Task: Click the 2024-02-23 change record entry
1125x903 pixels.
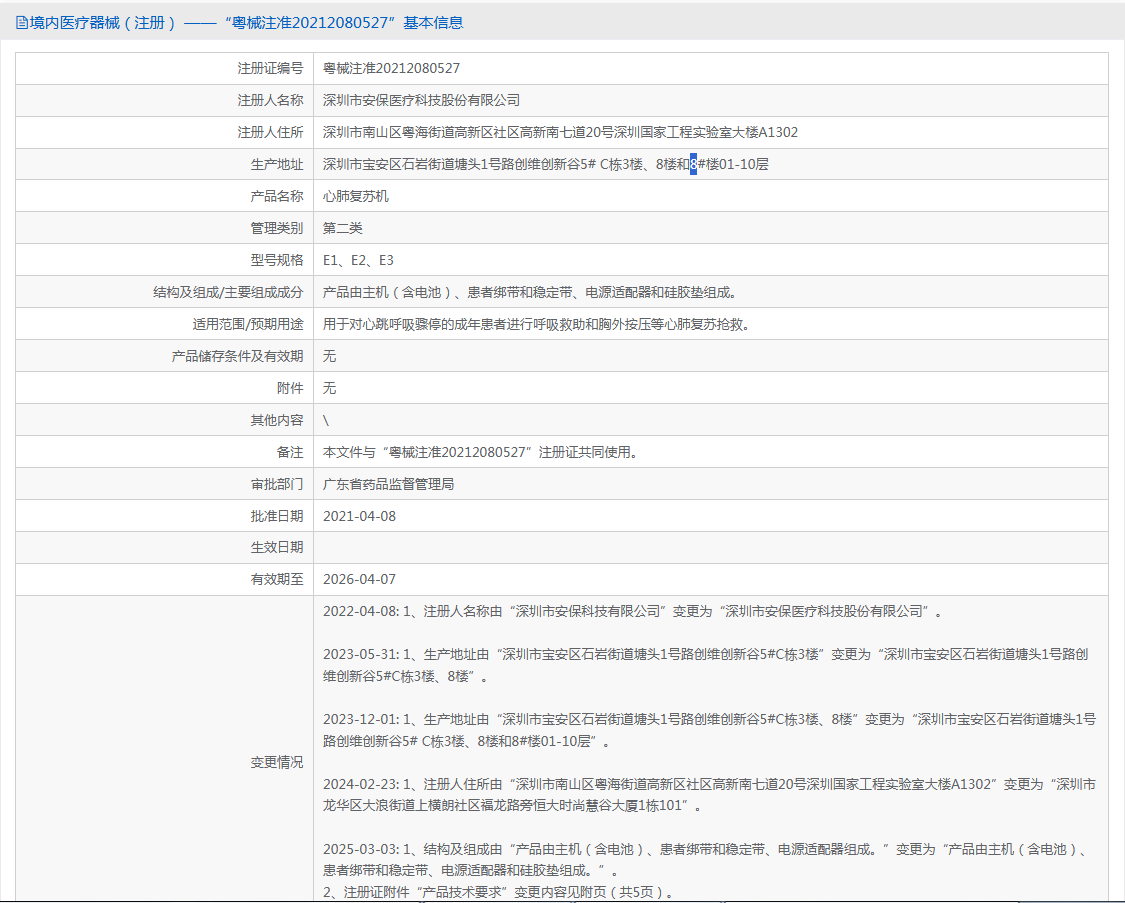Action: coord(710,795)
